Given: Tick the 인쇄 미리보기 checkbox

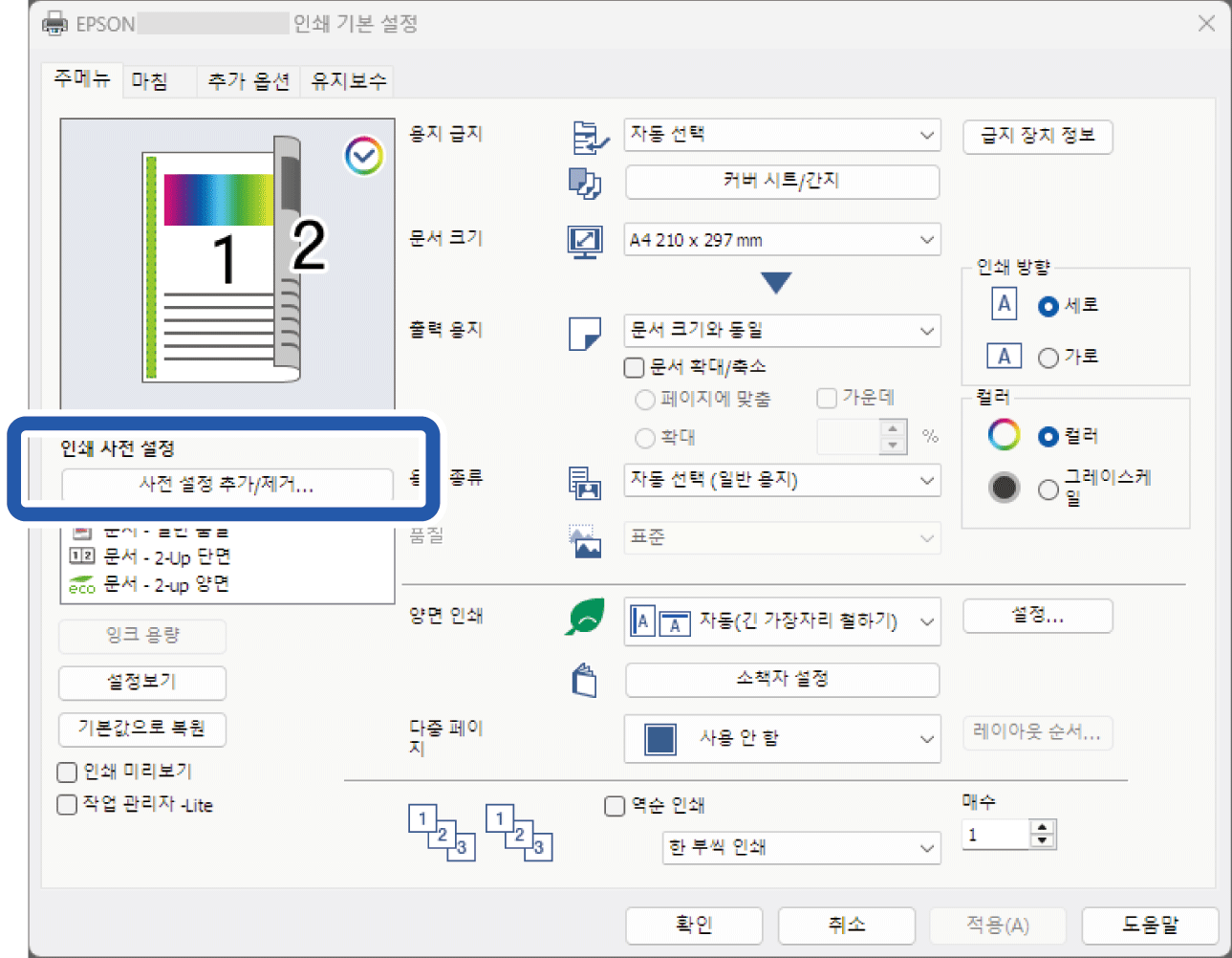Looking at the screenshot, I should click(x=68, y=772).
